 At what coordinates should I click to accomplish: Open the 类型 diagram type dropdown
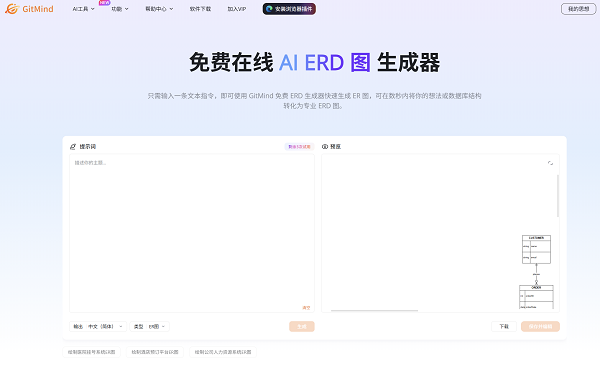(150, 326)
